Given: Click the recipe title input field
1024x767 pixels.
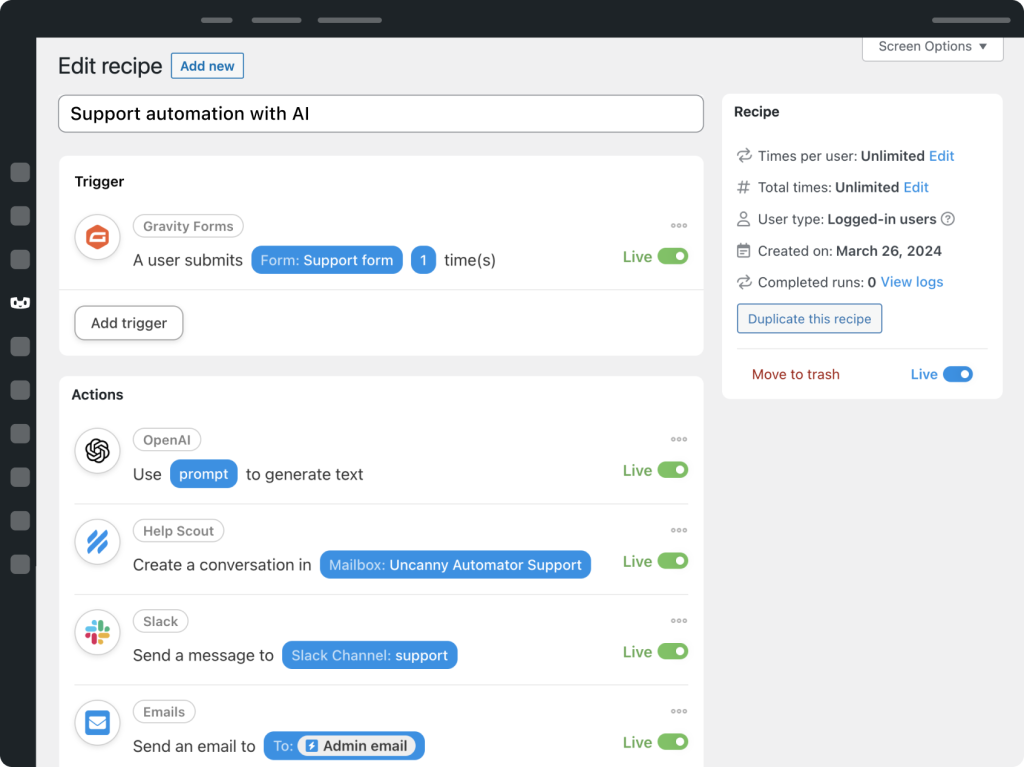Looking at the screenshot, I should 381,114.
